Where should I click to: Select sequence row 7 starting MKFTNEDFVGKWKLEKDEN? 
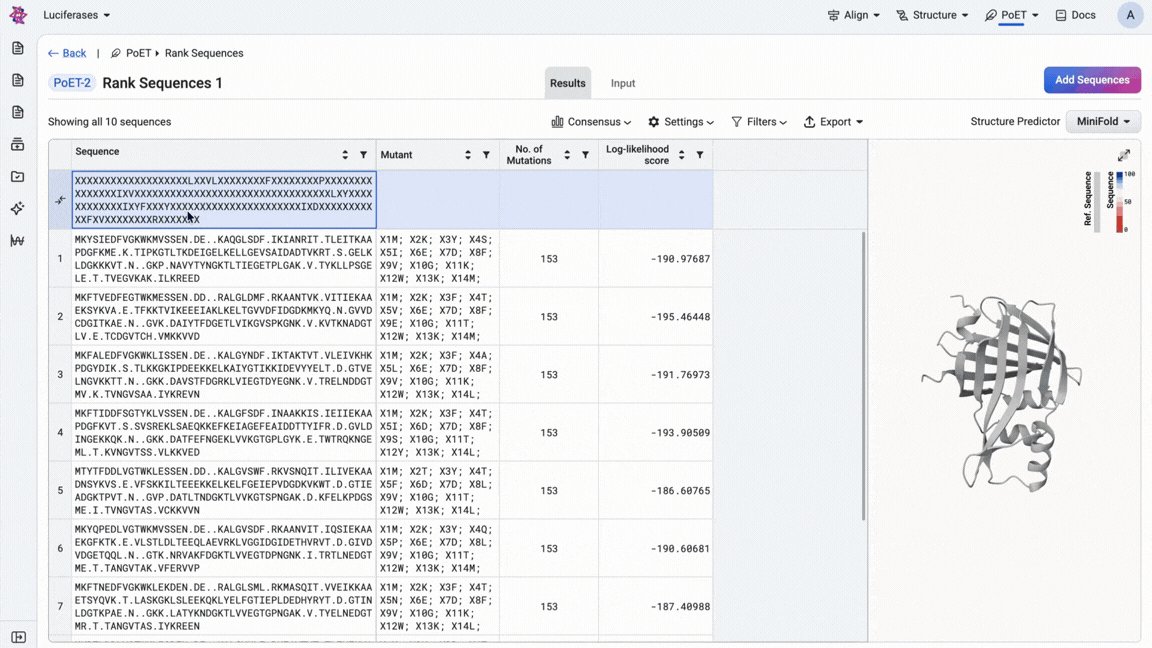click(224, 607)
